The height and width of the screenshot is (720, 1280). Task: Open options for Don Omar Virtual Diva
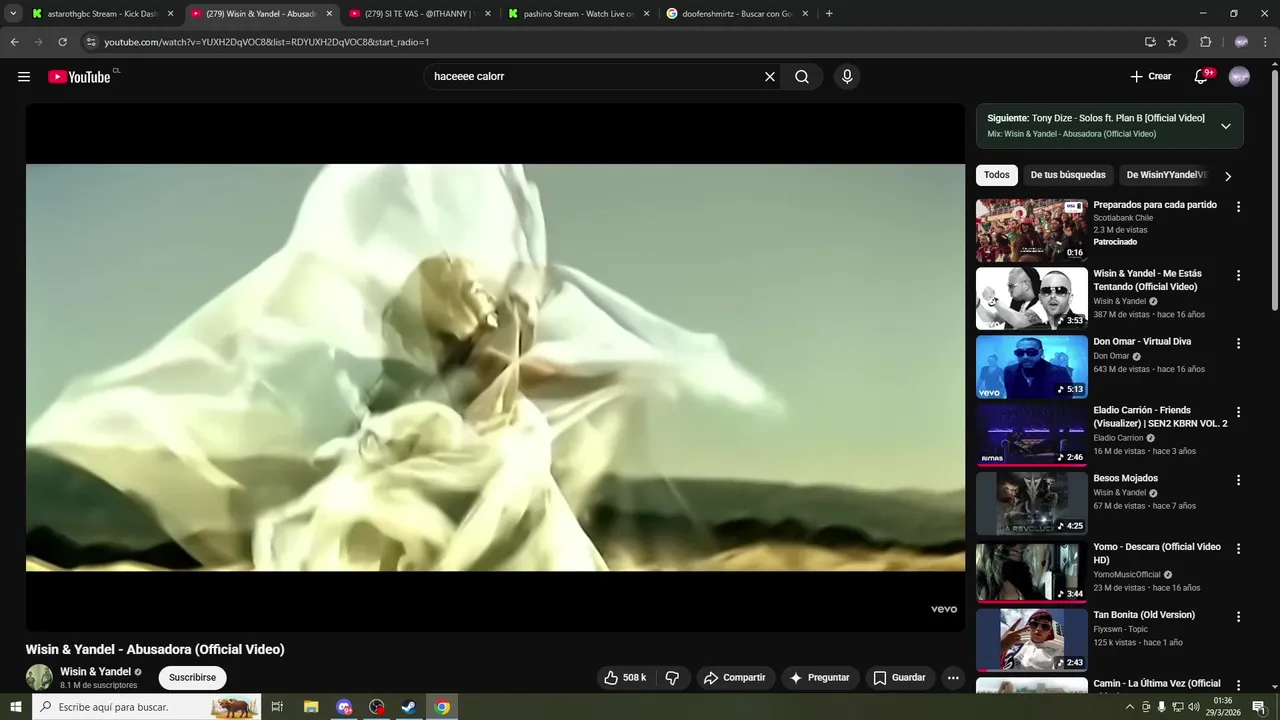(x=1238, y=343)
